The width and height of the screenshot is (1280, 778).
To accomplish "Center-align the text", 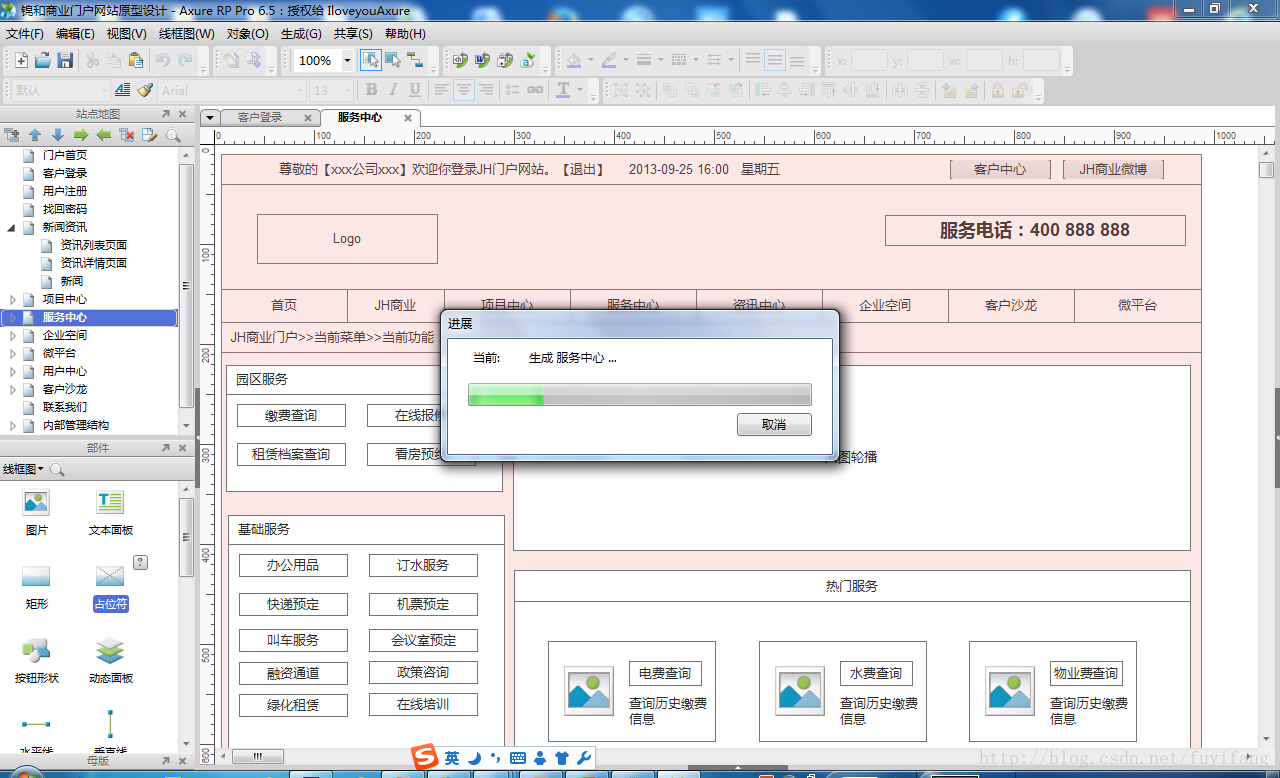I will tap(464, 90).
